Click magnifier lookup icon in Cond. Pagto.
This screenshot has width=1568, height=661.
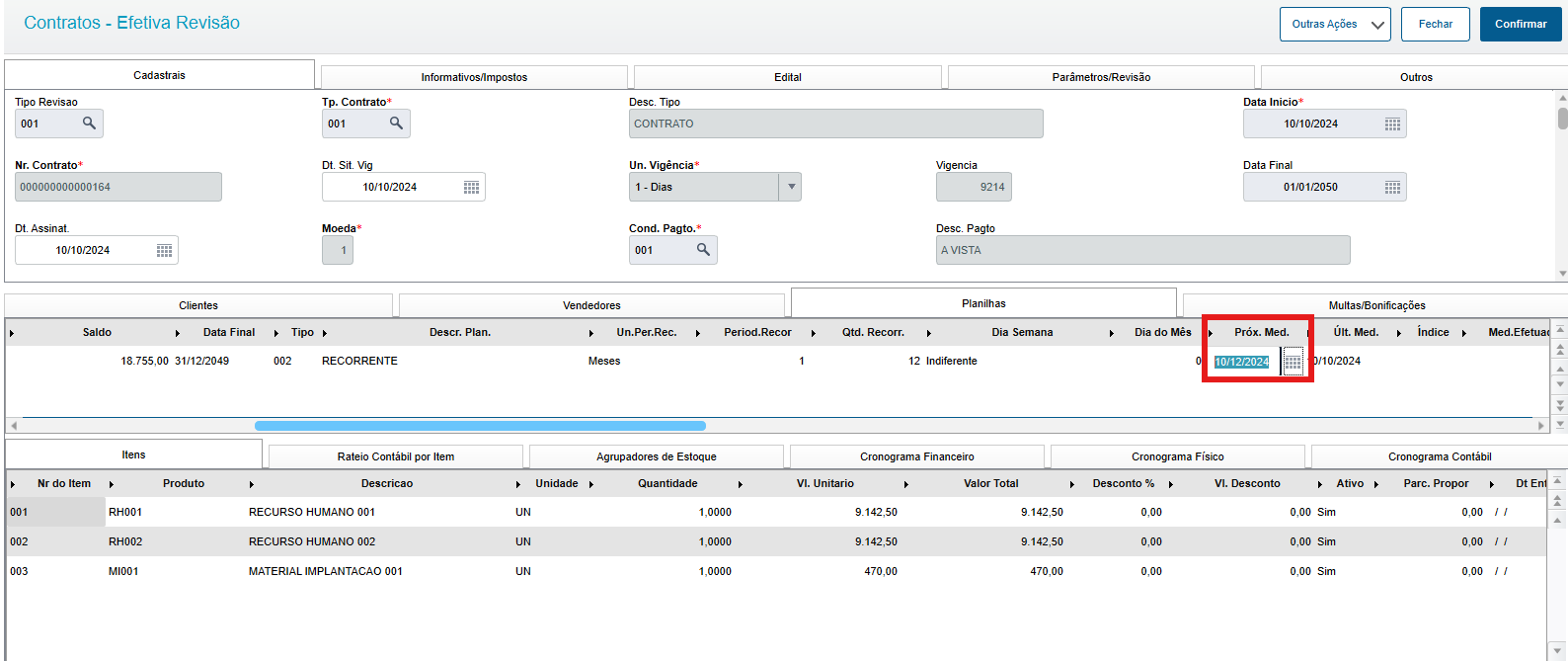point(703,250)
